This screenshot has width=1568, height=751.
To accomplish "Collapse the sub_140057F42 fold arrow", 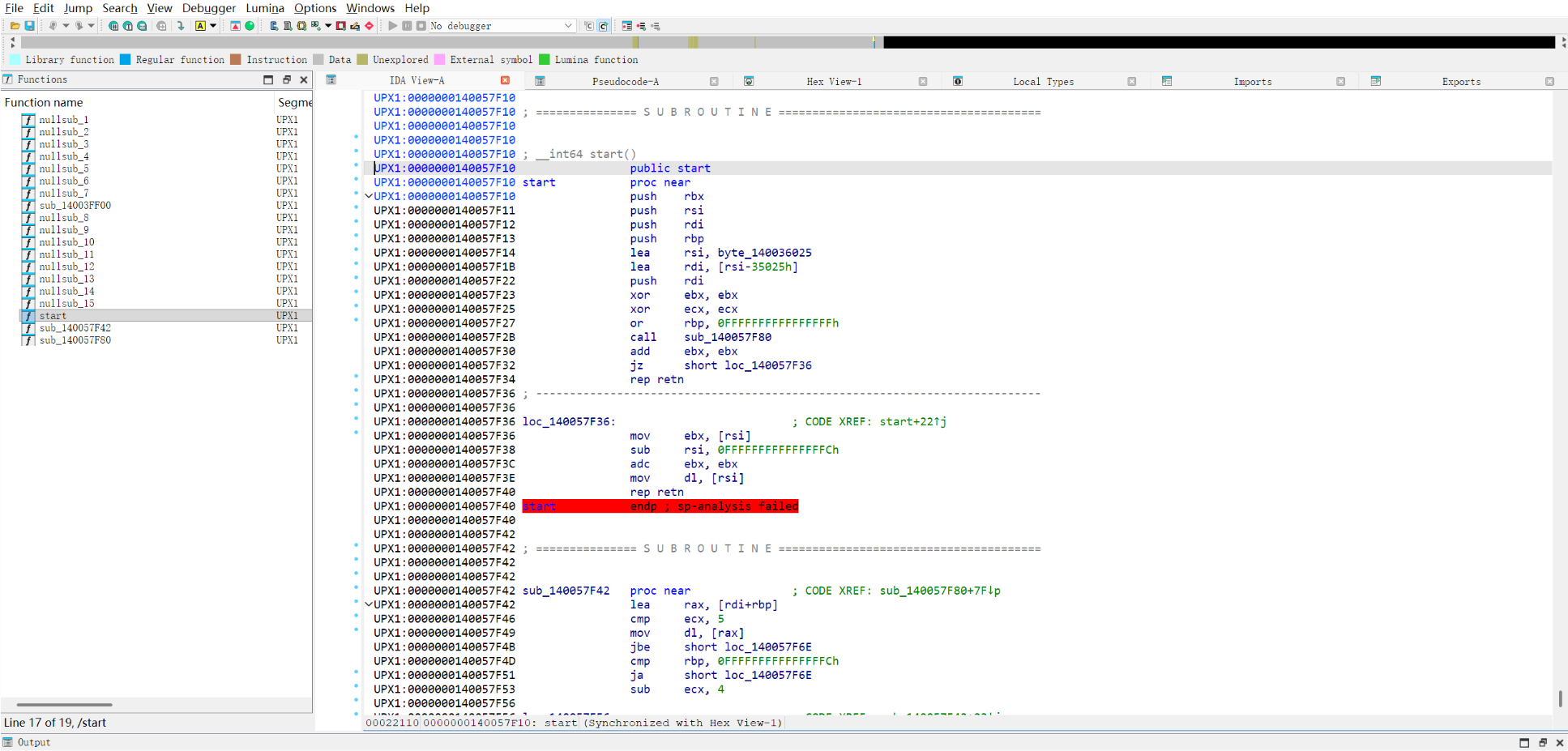I will [369, 604].
